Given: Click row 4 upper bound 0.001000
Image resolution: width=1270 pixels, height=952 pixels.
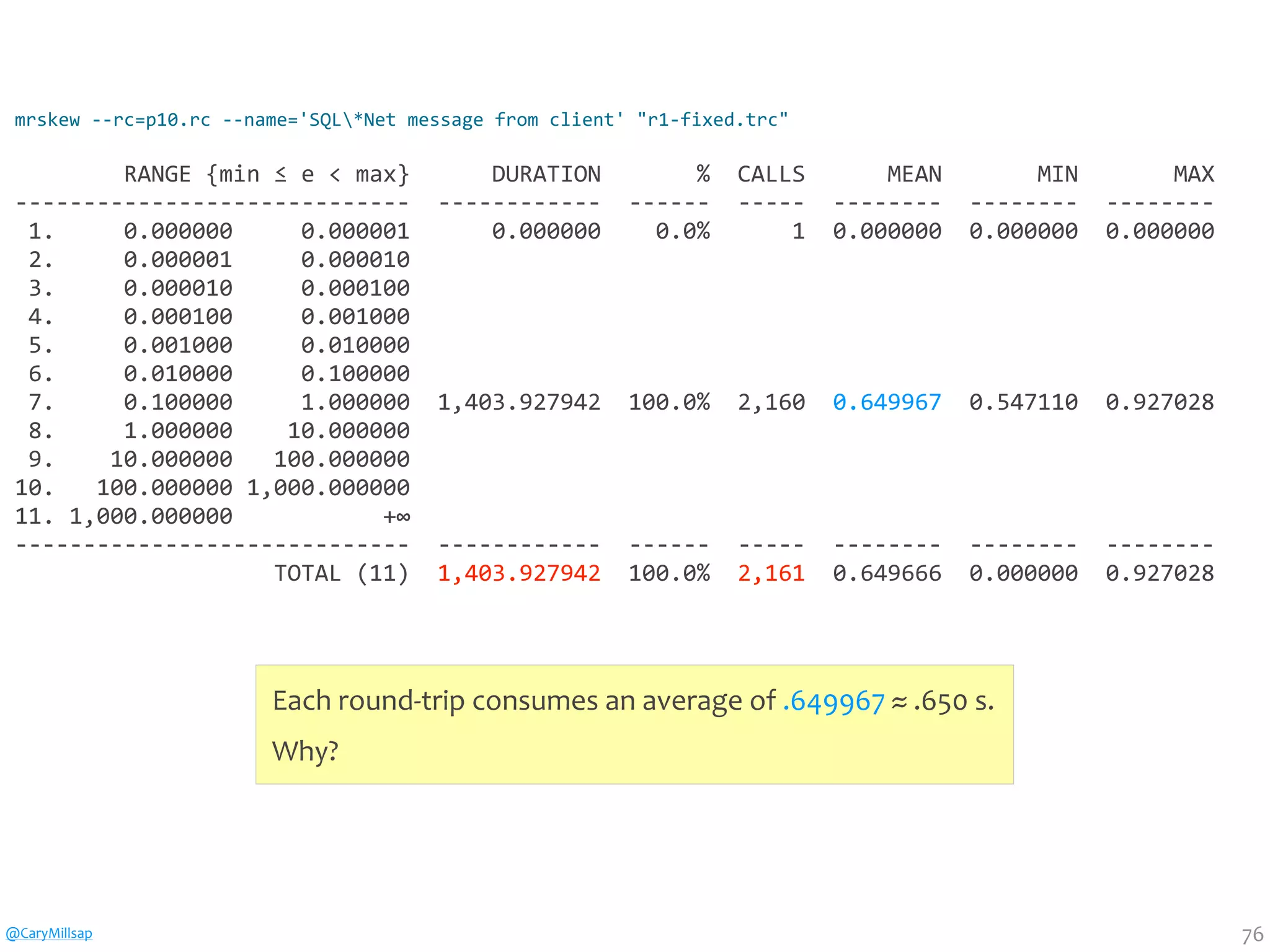Looking at the screenshot, I should (355, 317).
